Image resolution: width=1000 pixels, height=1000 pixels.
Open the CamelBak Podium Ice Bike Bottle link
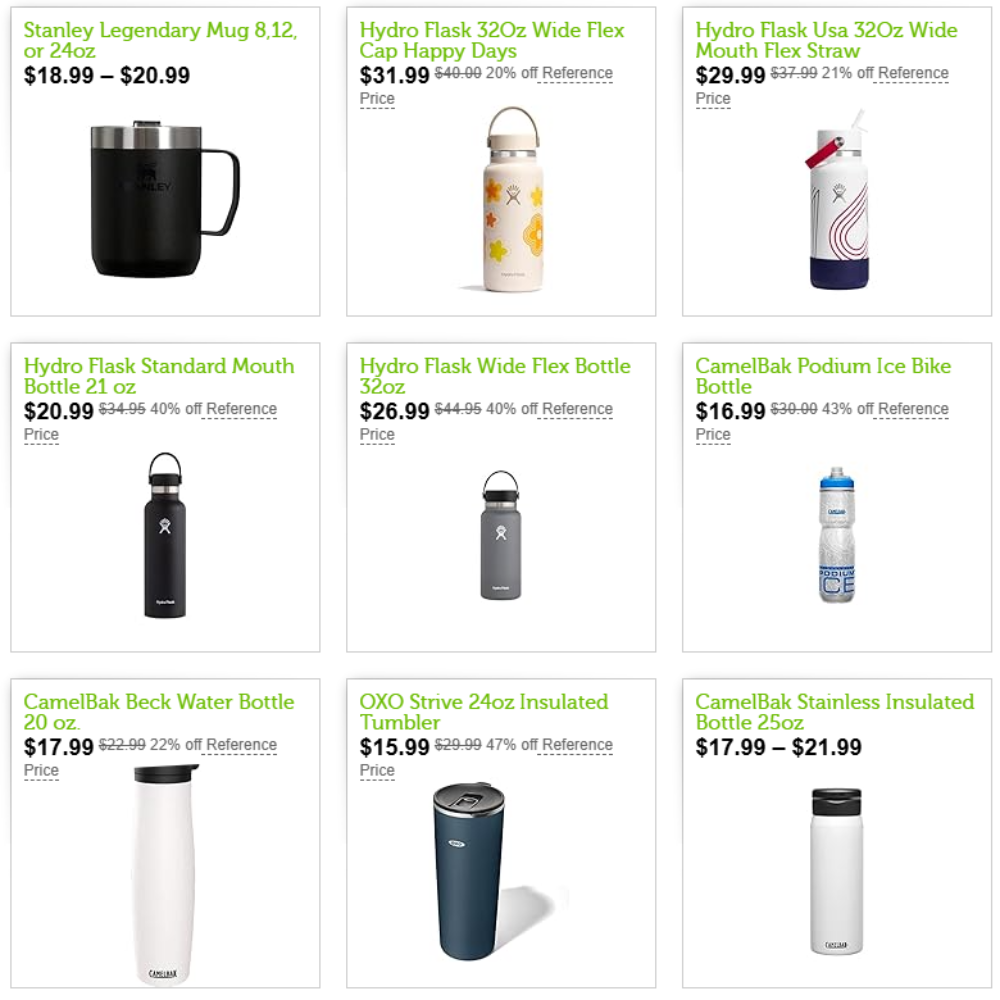tap(823, 376)
